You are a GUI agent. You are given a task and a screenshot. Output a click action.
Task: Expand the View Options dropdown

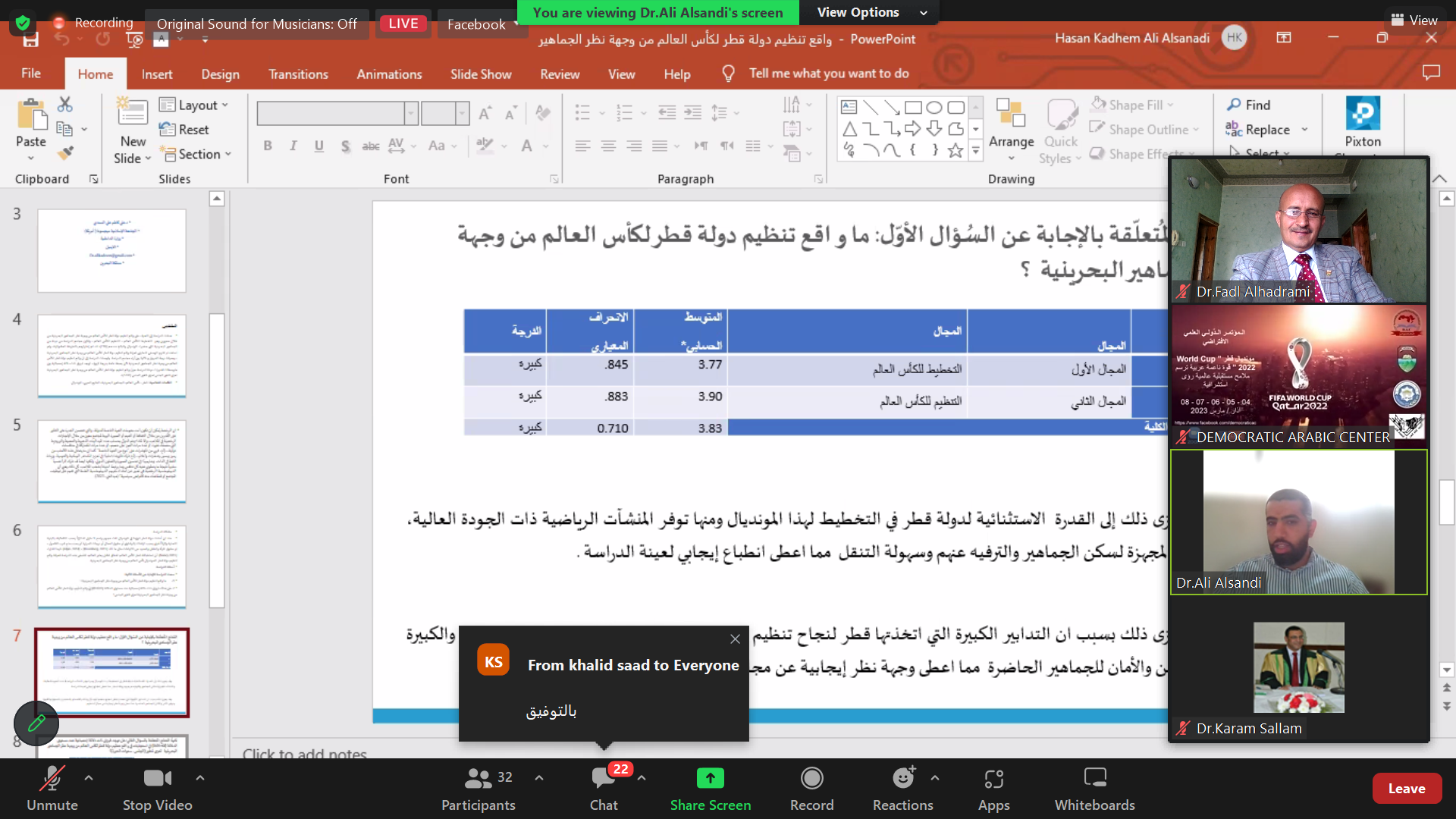click(x=872, y=12)
